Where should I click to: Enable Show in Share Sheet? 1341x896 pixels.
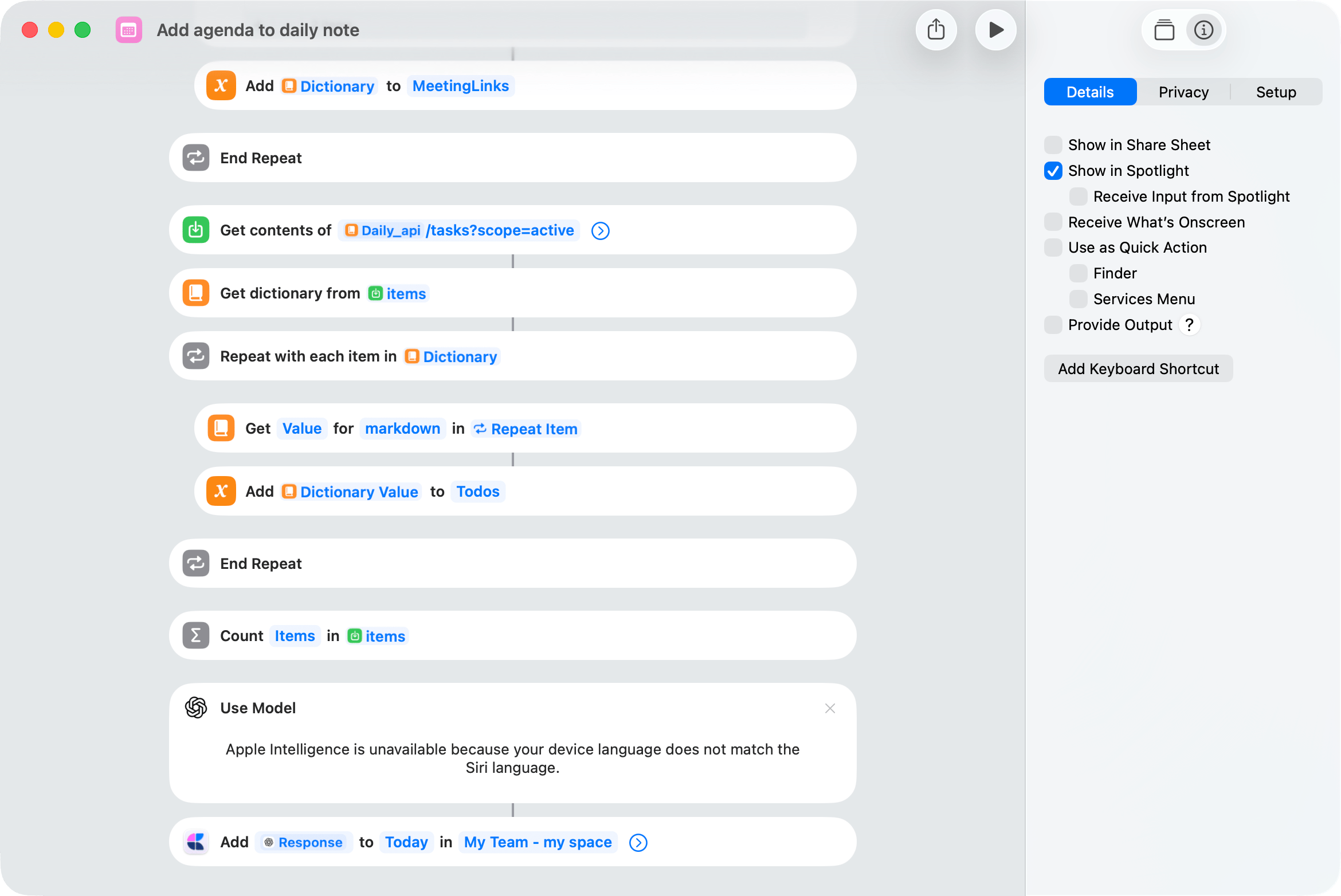(x=1053, y=145)
